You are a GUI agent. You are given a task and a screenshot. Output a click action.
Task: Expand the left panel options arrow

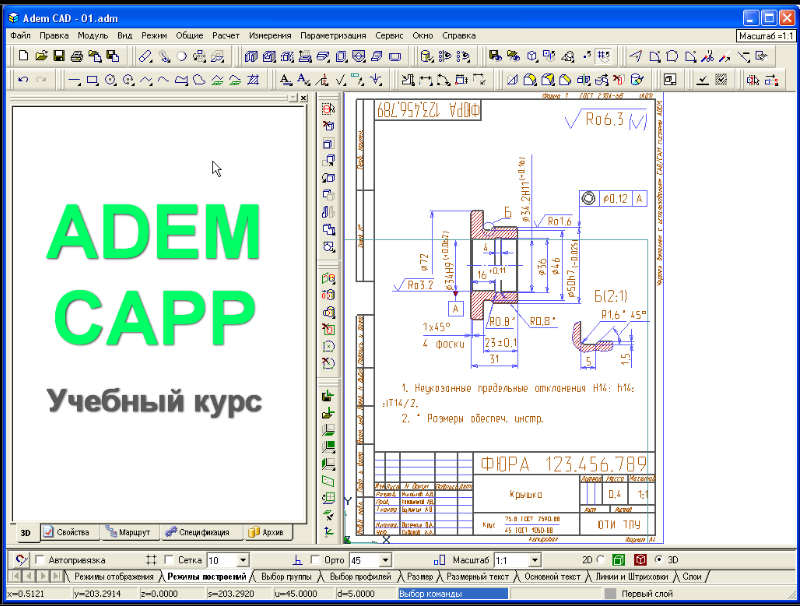tap(293, 97)
